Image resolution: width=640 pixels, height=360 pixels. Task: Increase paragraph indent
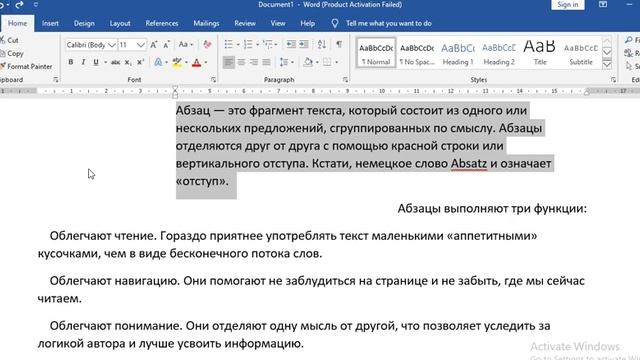tap(304, 44)
